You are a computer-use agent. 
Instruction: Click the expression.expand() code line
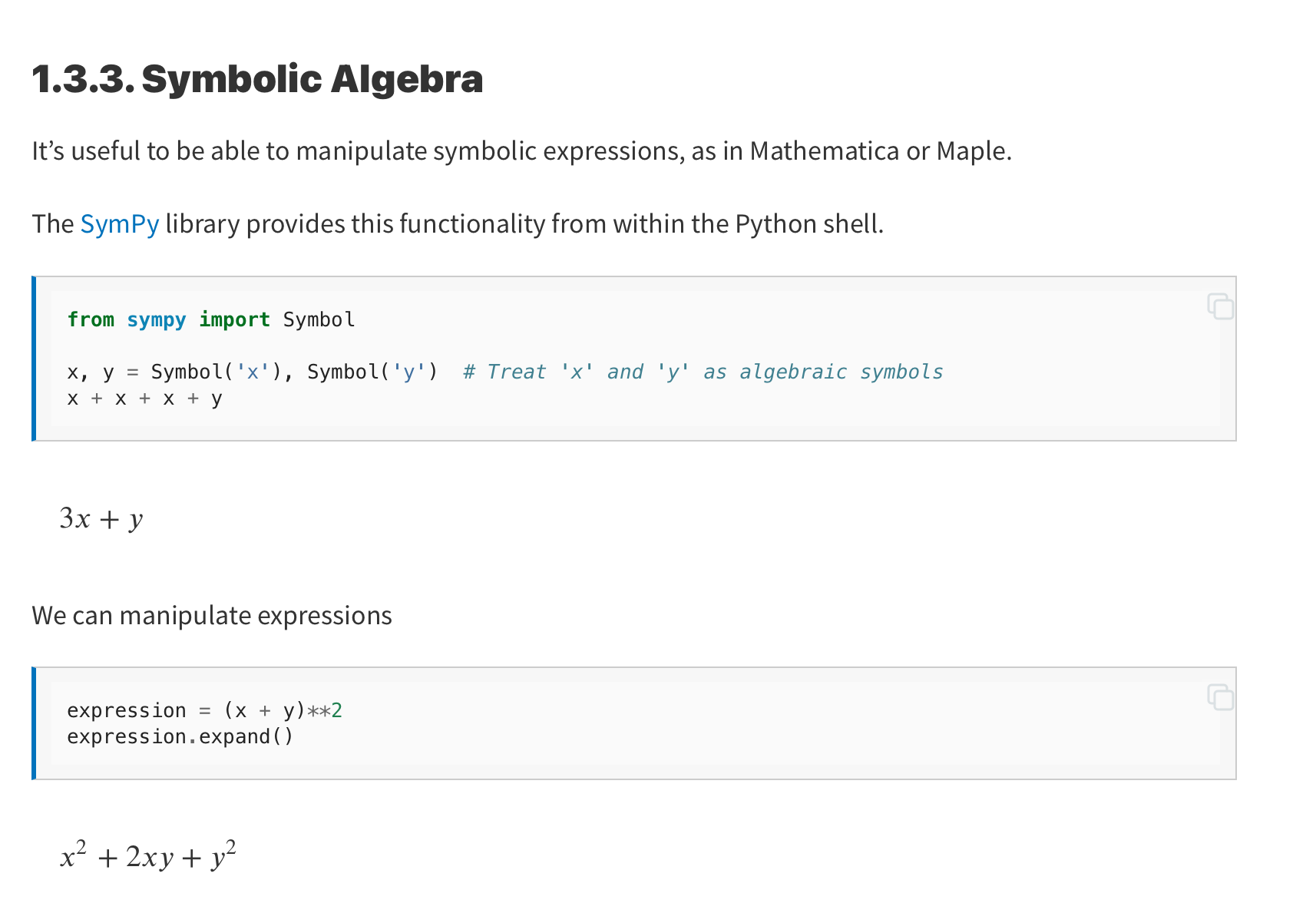[x=180, y=736]
